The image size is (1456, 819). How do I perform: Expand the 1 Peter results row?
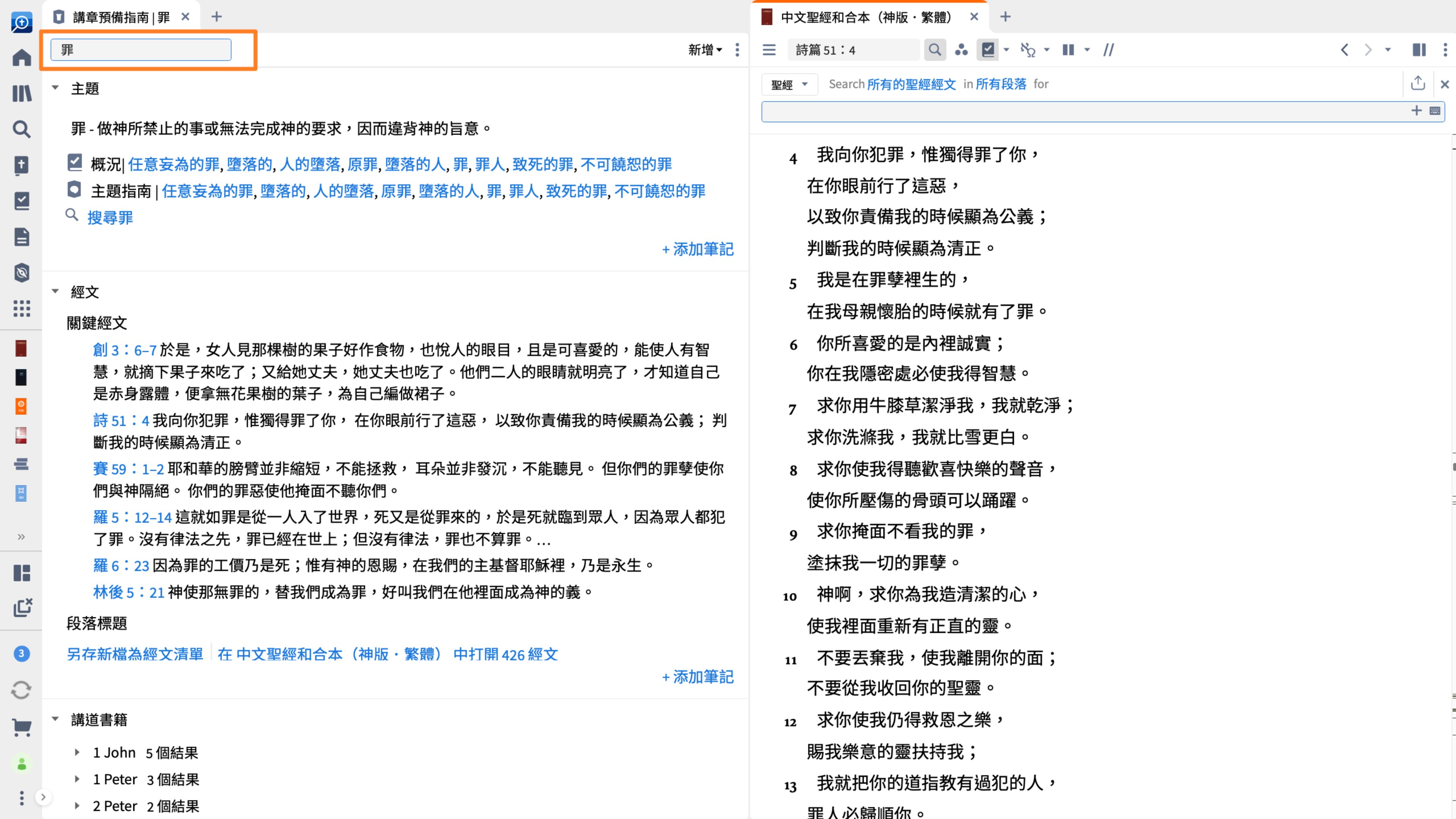point(77,779)
